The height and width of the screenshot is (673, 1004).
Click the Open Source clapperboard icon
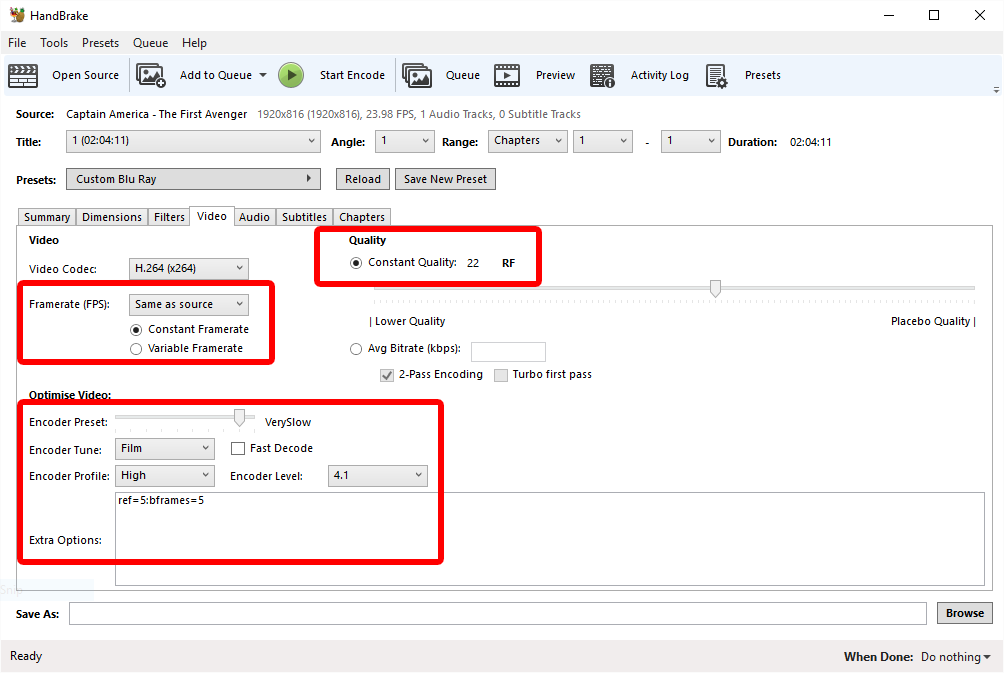[23, 76]
